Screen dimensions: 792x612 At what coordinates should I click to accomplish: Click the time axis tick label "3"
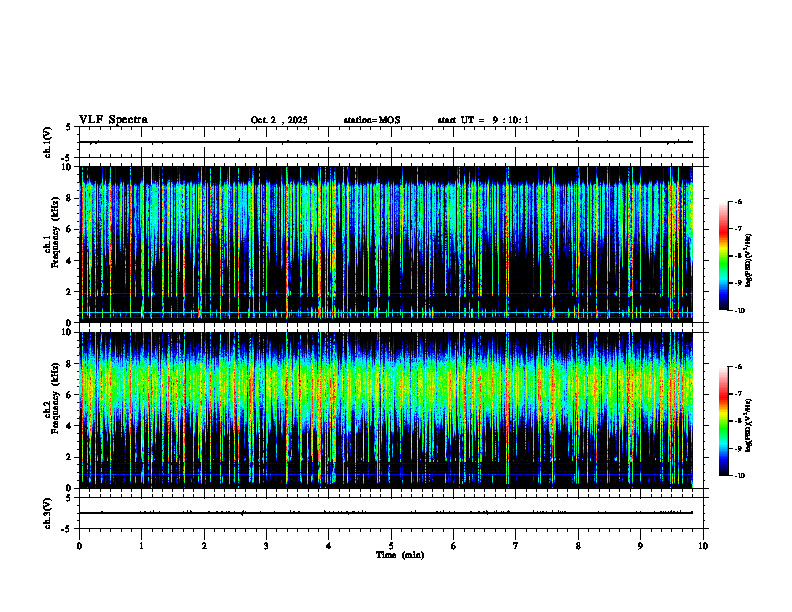coord(266,546)
